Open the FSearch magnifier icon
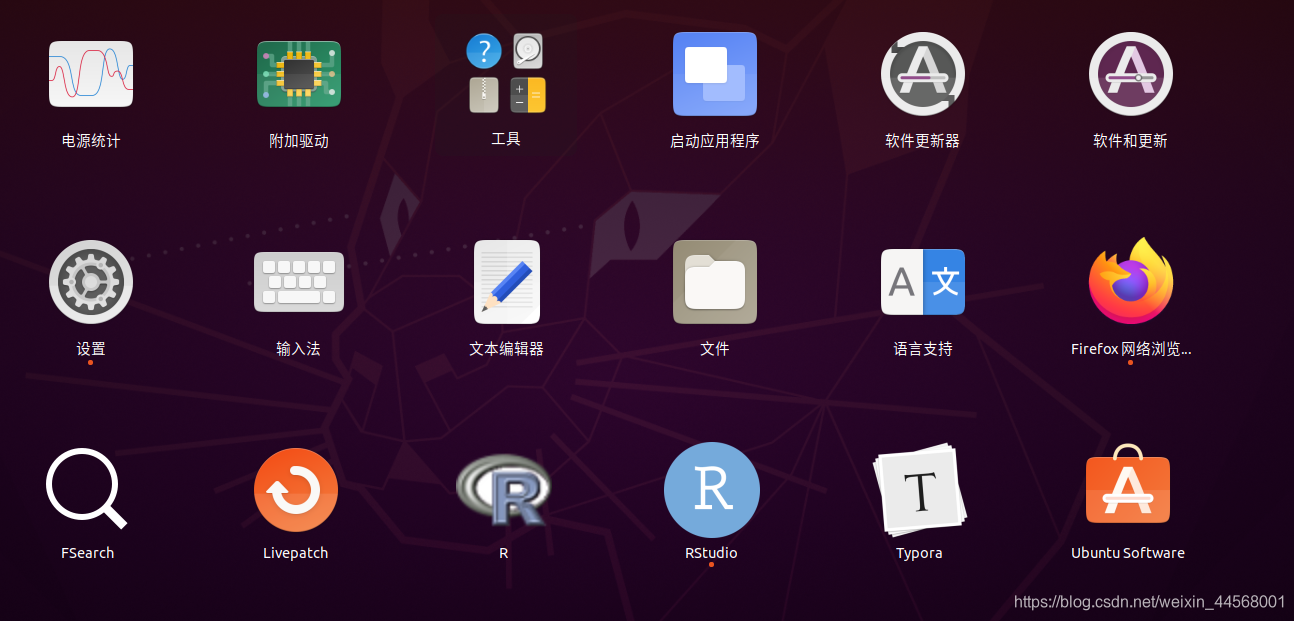Screen dimensions: 1294x621 [x=87, y=489]
